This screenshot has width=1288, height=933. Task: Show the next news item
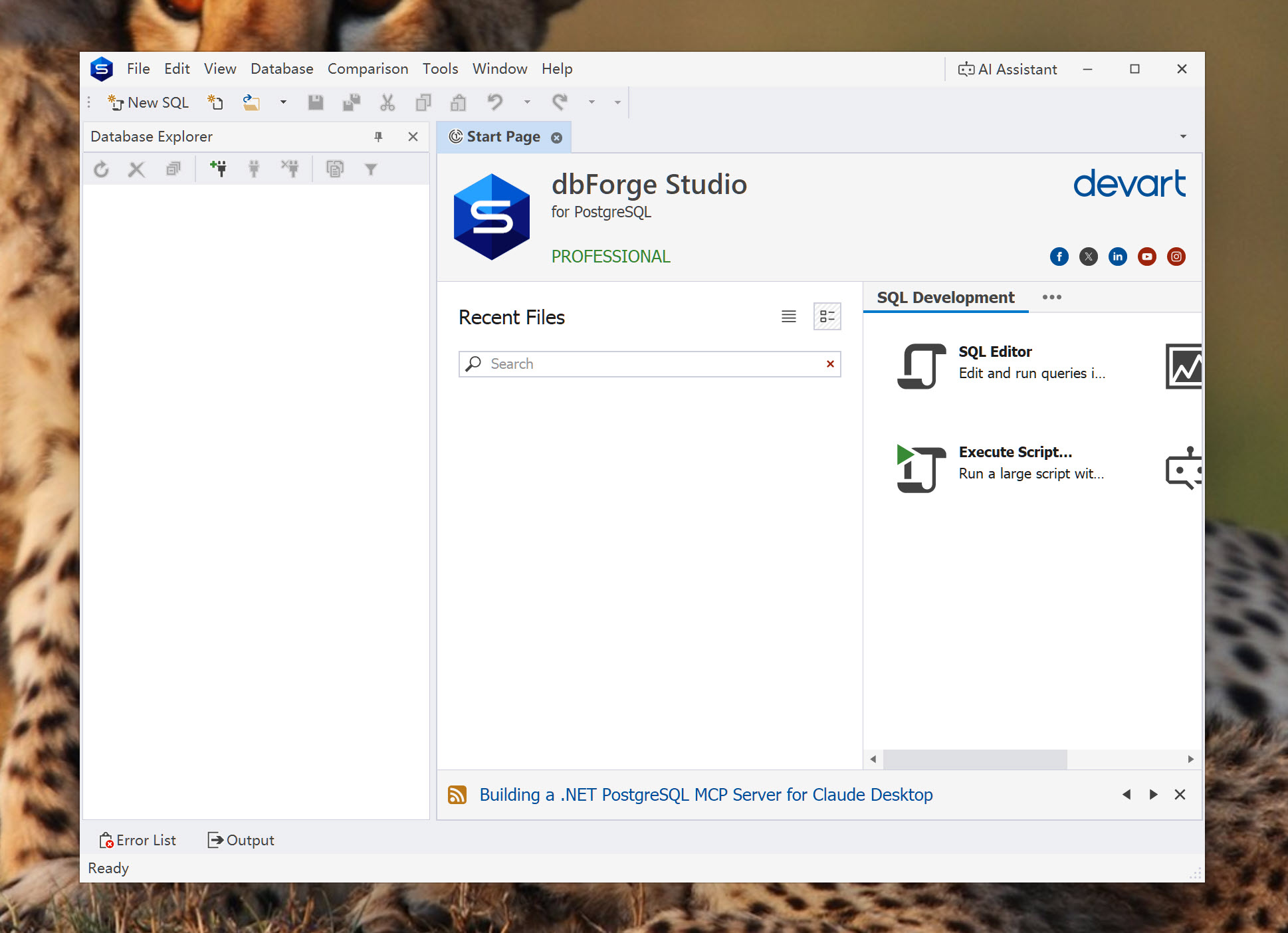click(1153, 795)
